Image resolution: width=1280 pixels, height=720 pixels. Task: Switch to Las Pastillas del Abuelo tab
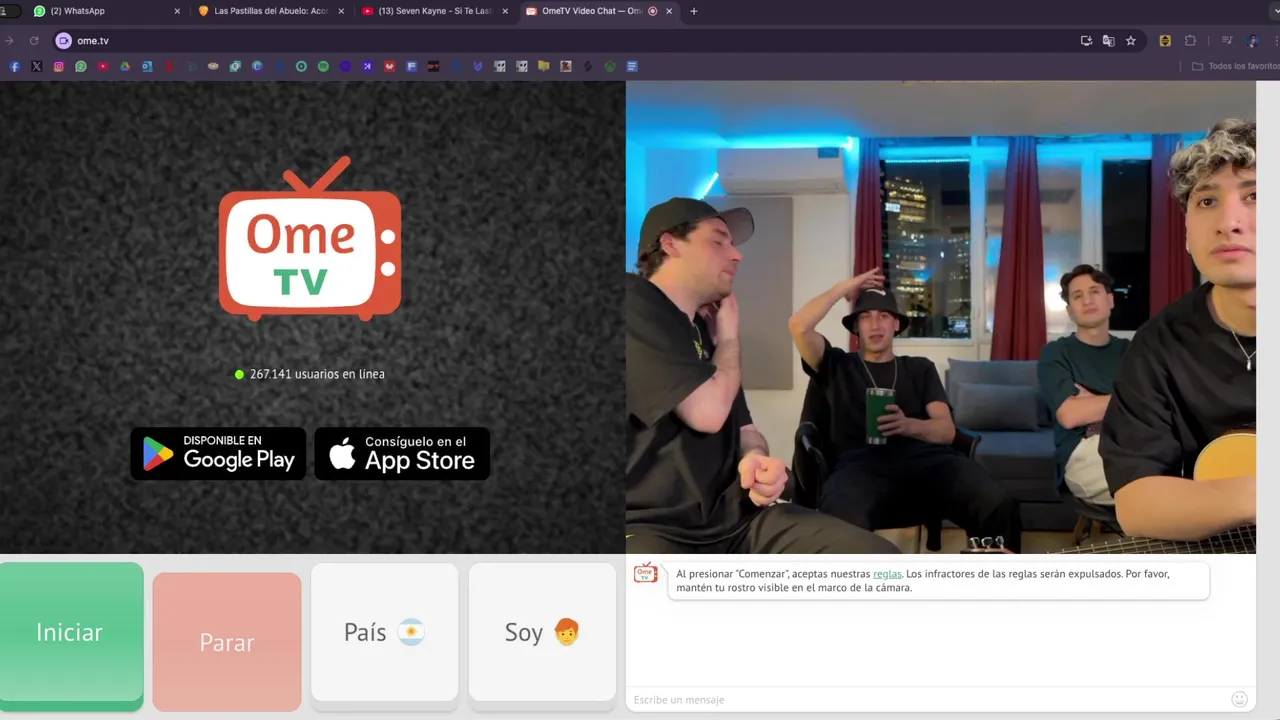(x=270, y=11)
